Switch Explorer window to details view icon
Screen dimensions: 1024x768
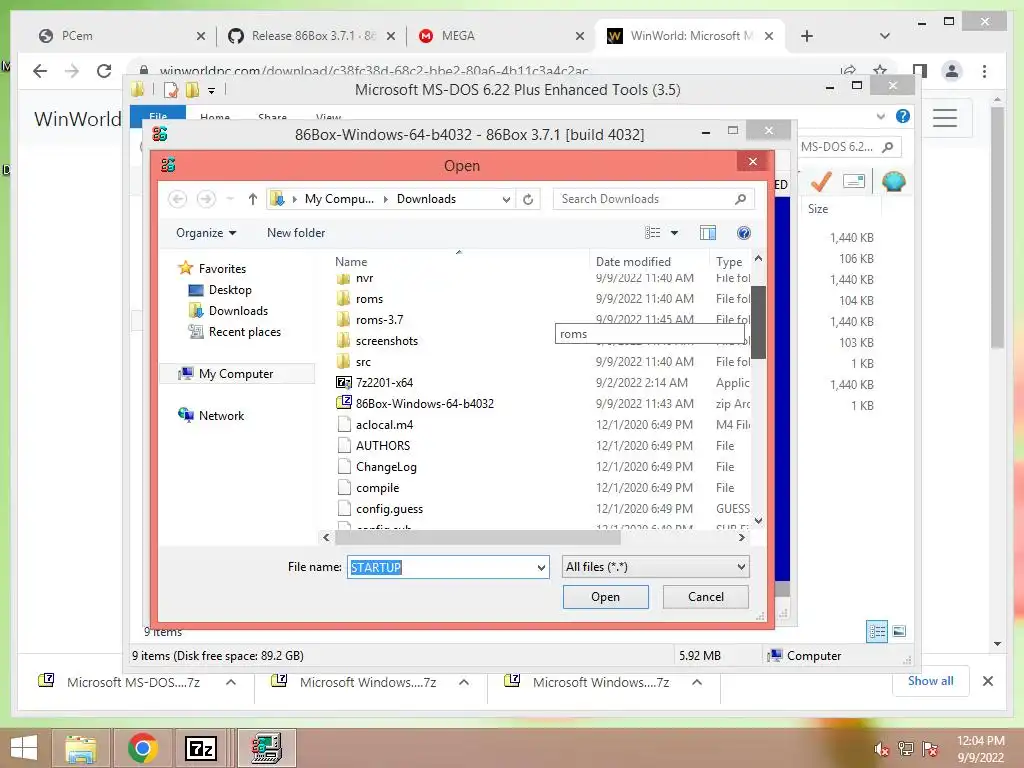(877, 631)
